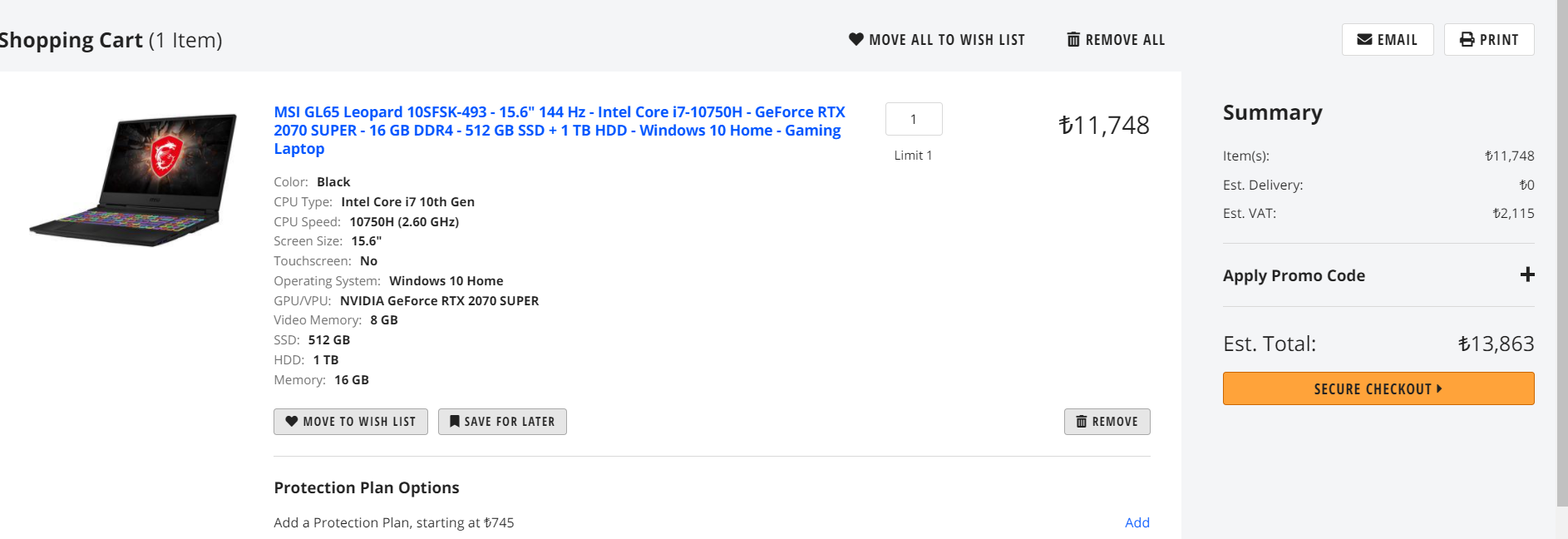Click the printer icon on Print button
This screenshot has width=1568, height=539.
(1467, 40)
